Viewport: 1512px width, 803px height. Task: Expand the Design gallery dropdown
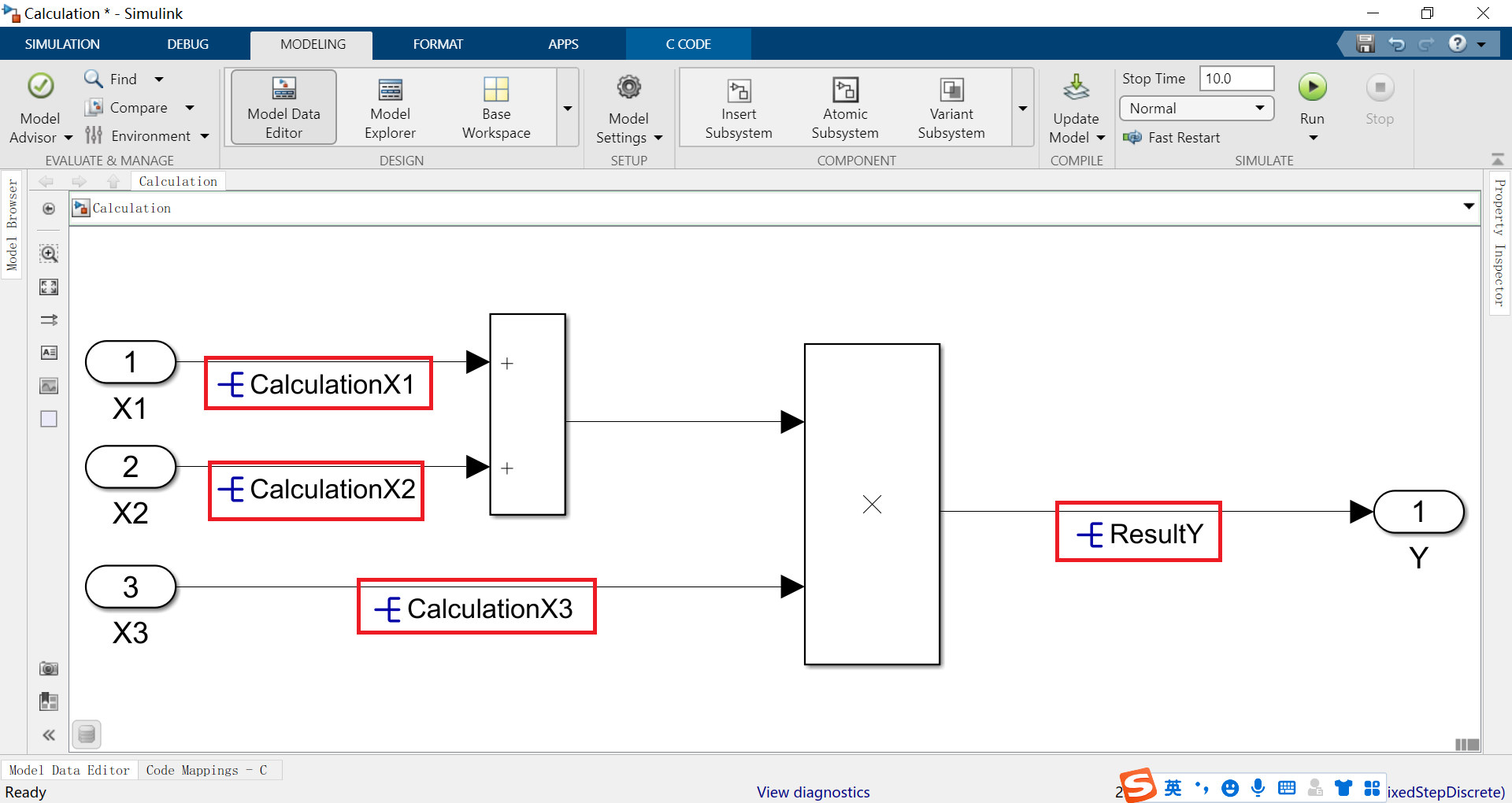pyautogui.click(x=568, y=108)
